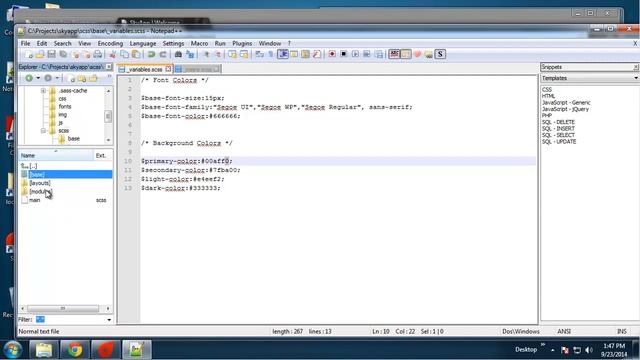Click the Copy toolbar icon
The image size is (640, 360).
tap(124, 54)
